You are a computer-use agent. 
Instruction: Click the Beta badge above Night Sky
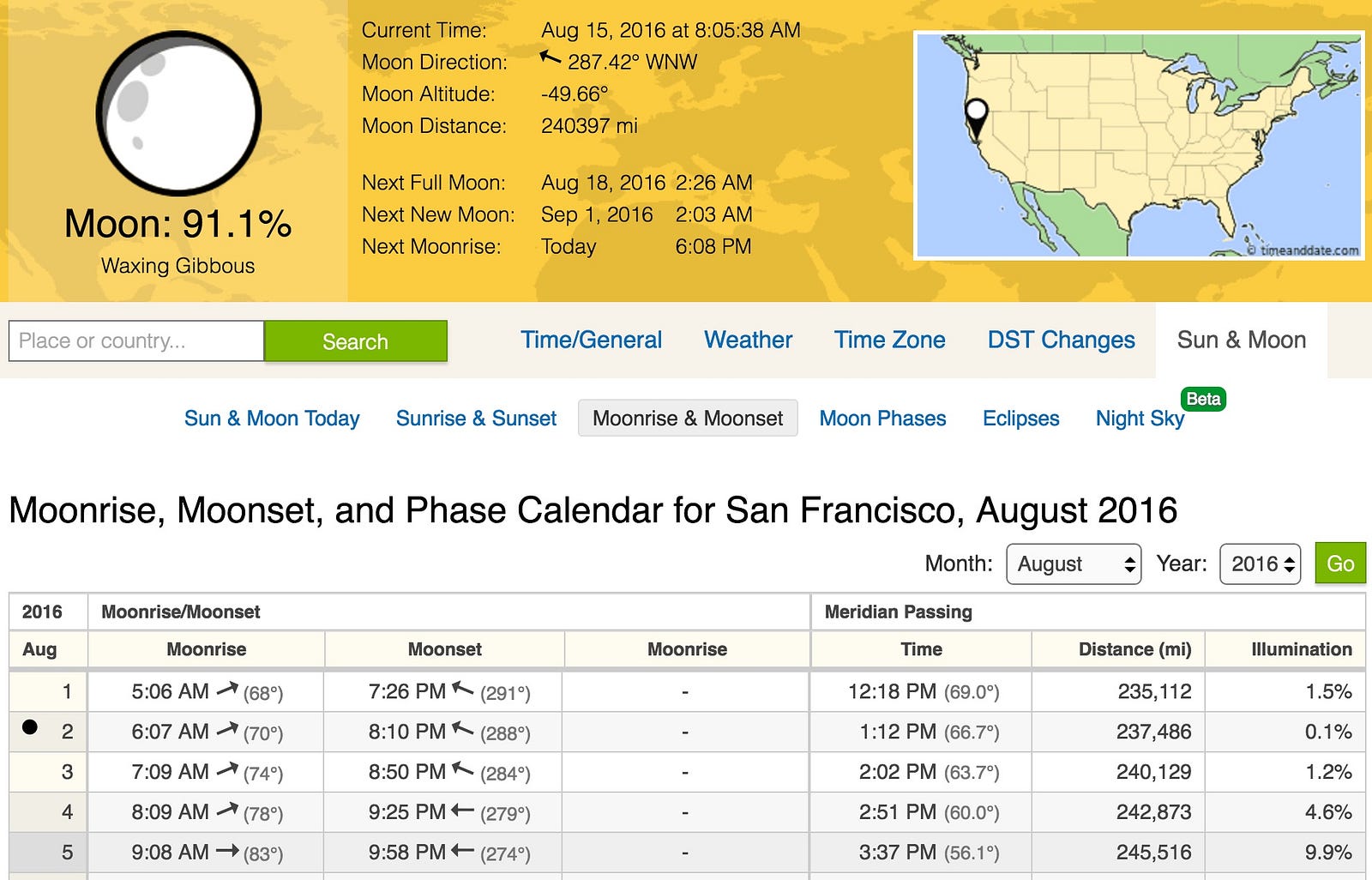[1203, 399]
